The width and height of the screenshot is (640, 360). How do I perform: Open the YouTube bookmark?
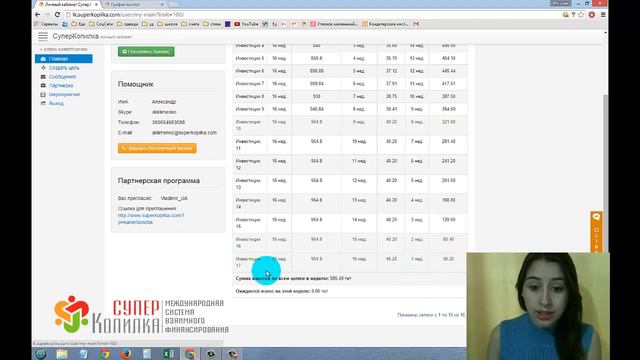246,24
